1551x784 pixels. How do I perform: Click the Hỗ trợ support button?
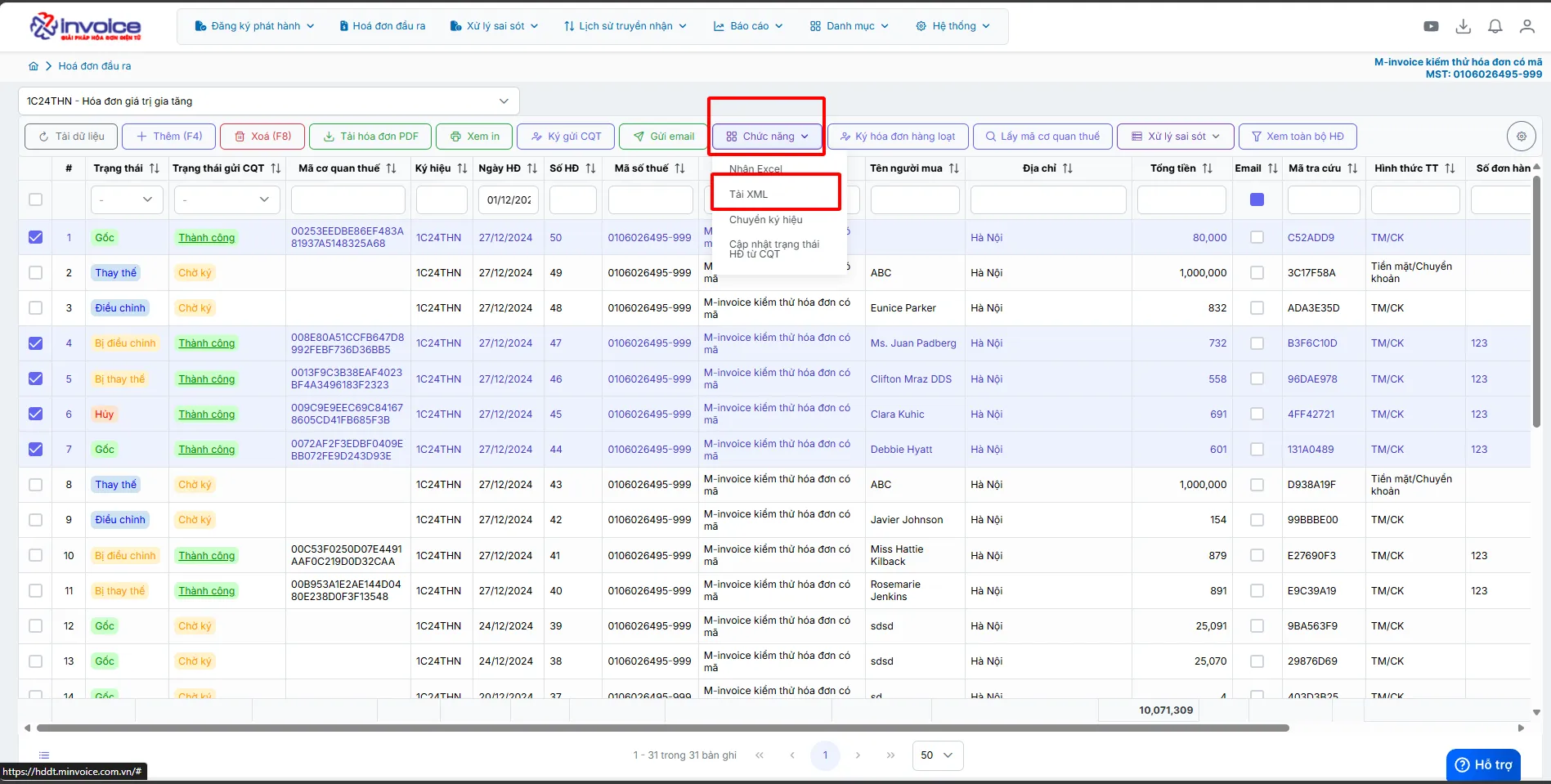tap(1484, 765)
